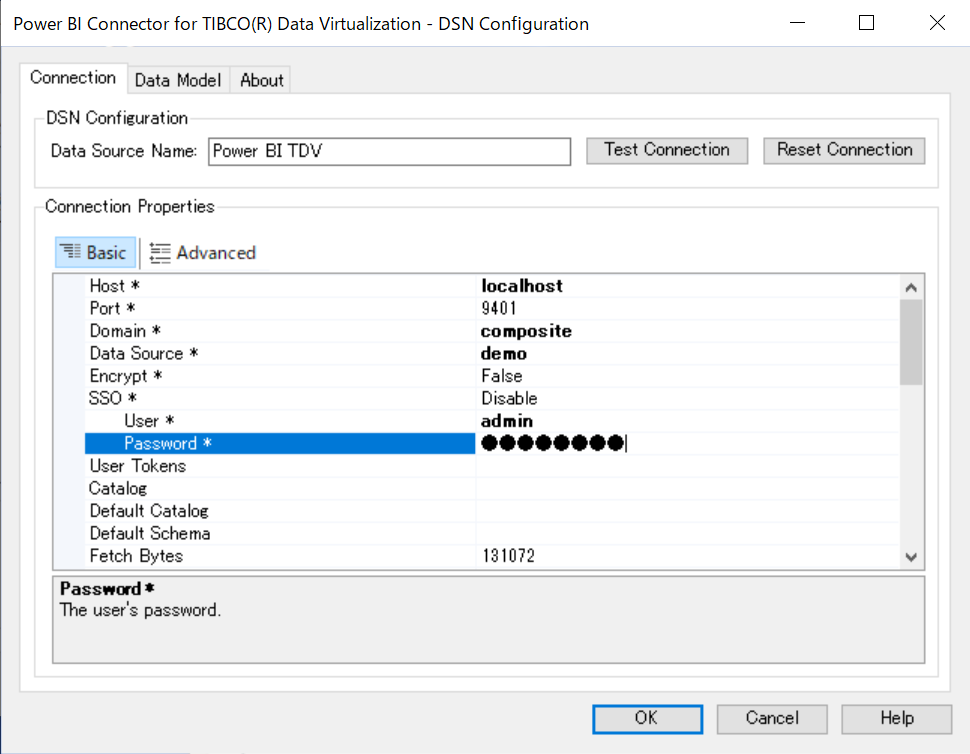Click the scroll down arrow in properties list
Screen dimensions: 970x754
coord(911,557)
